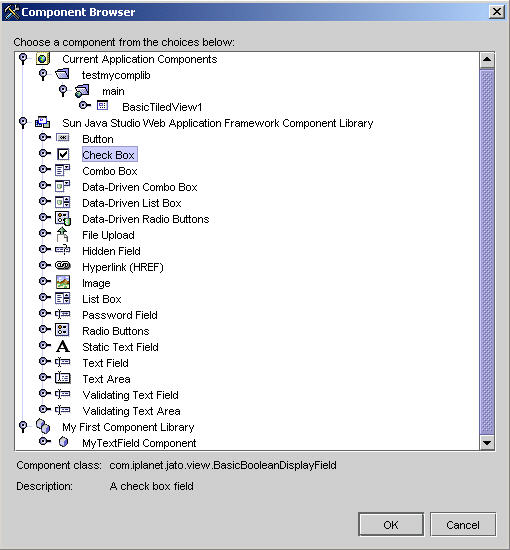Select the BasicTiledView1 label

[162, 107]
